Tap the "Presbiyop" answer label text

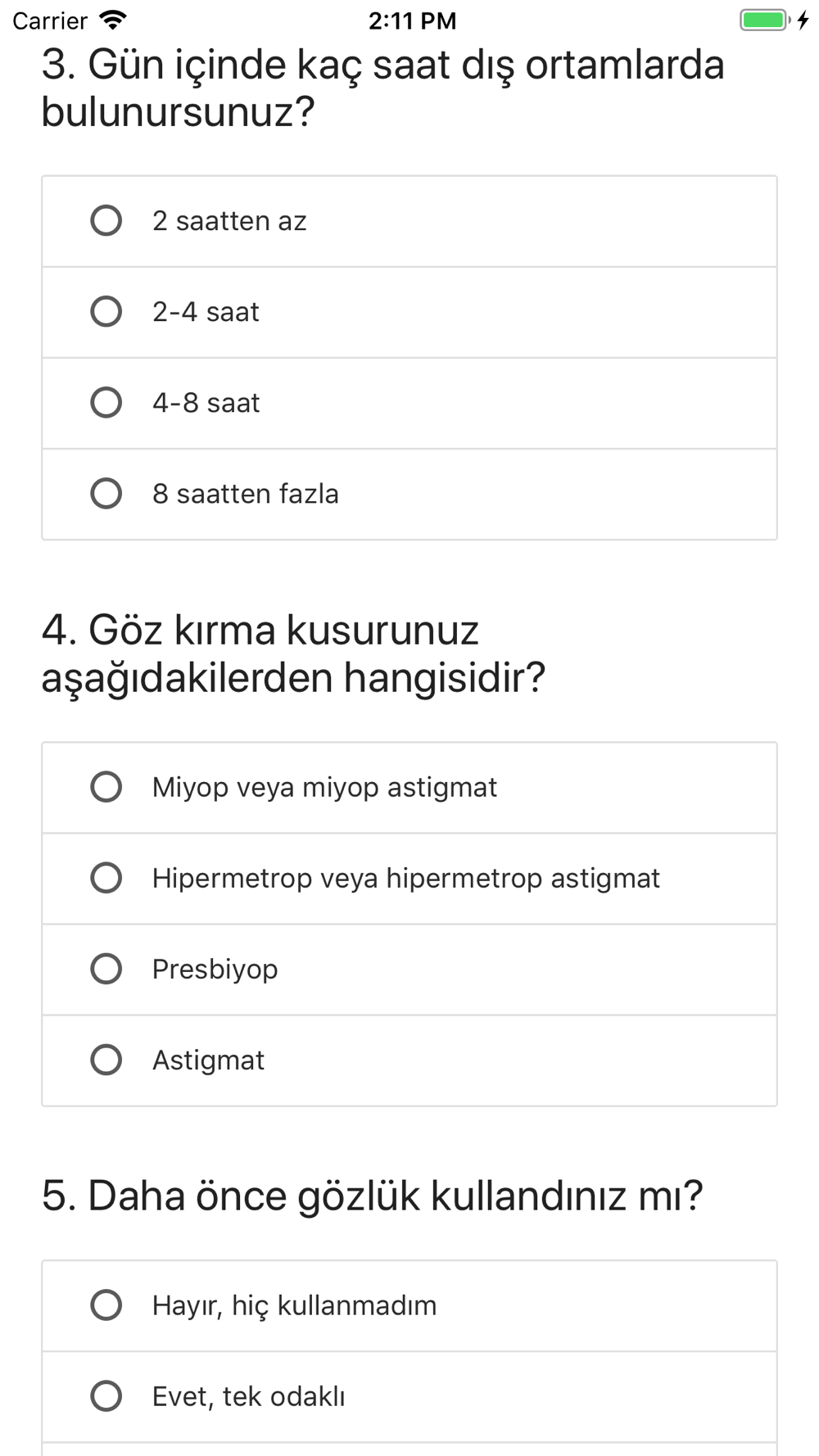215,970
